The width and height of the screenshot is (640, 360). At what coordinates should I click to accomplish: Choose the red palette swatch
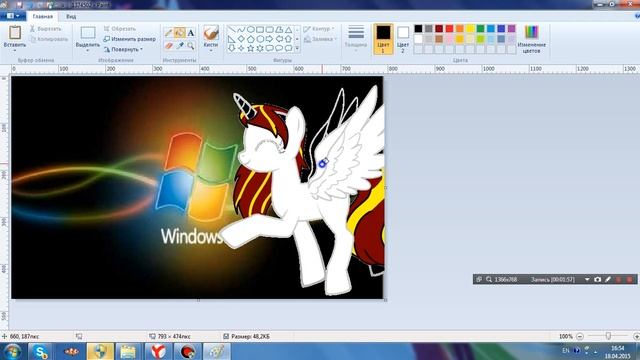point(449,29)
